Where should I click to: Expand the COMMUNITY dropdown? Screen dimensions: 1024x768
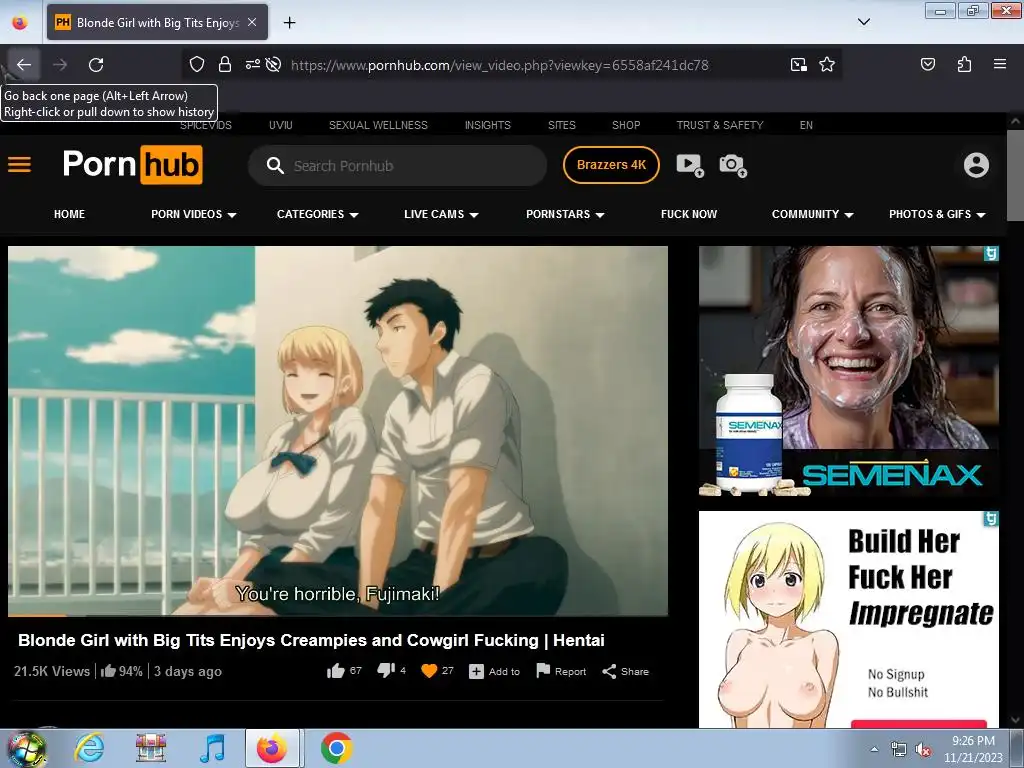point(812,214)
